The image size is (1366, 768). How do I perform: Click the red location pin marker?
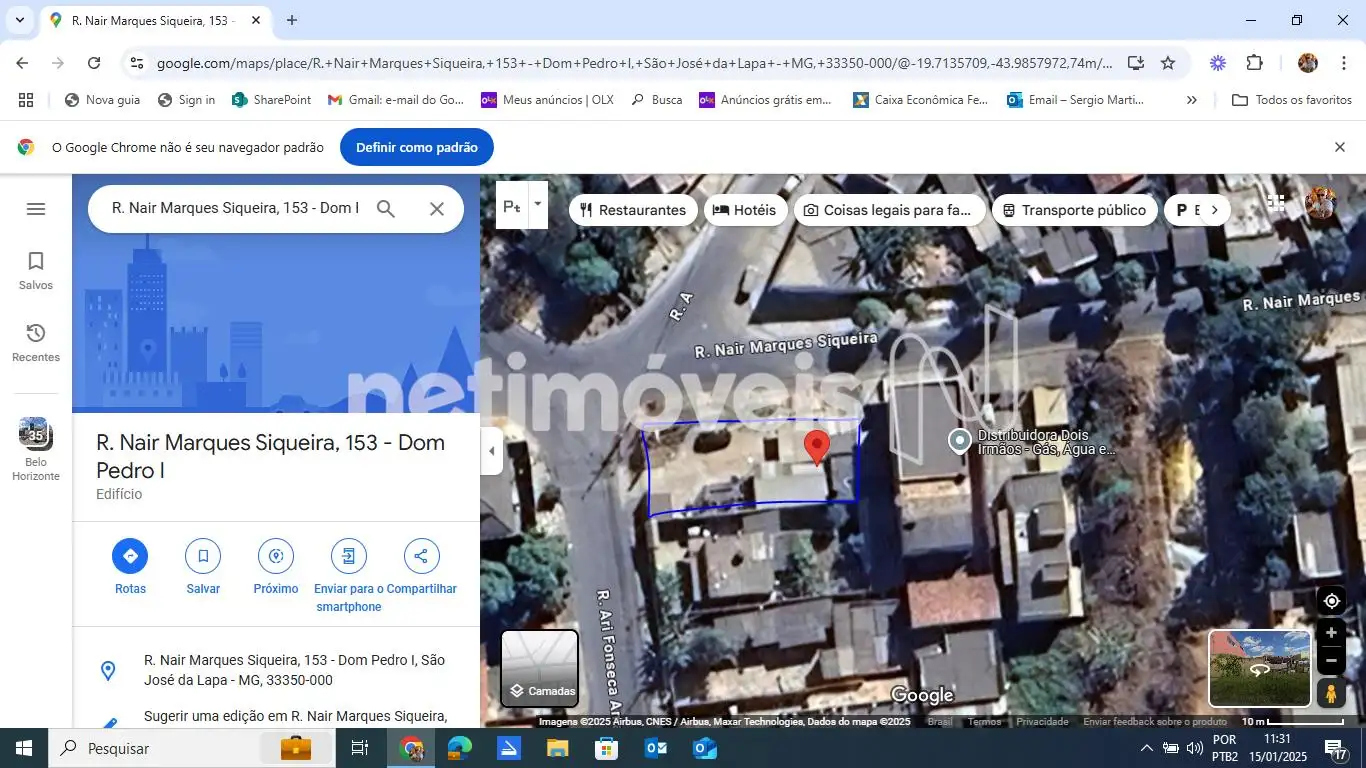pos(817,447)
